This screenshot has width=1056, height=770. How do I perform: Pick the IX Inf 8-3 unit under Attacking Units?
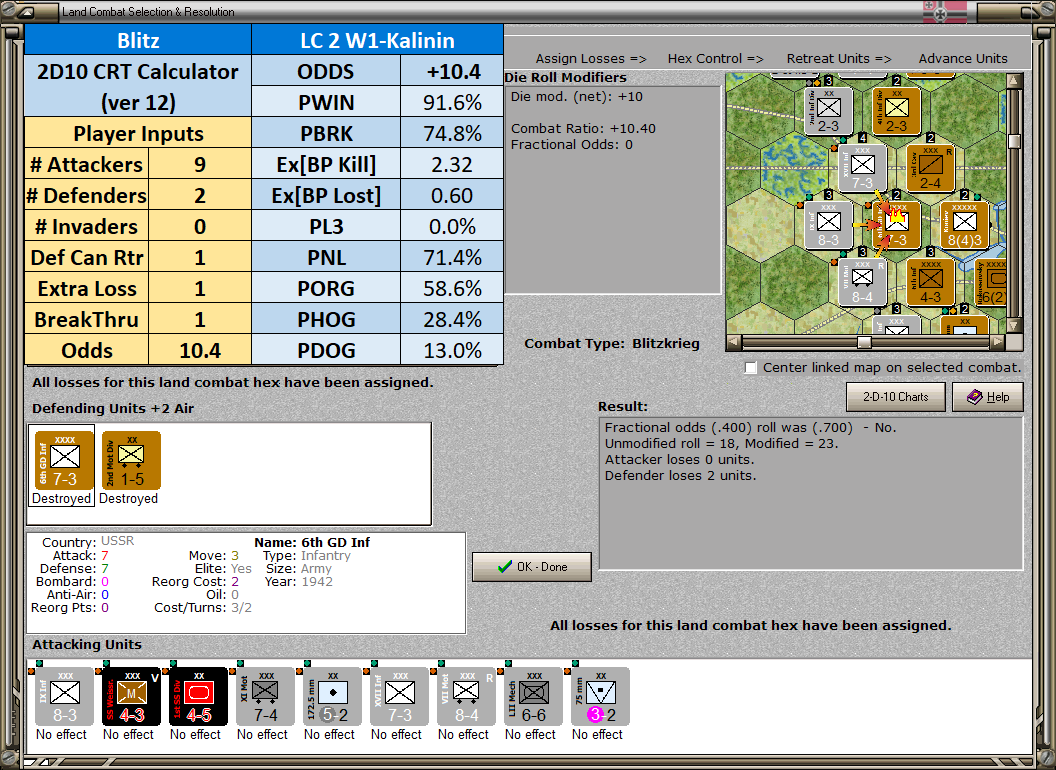pyautogui.click(x=64, y=697)
